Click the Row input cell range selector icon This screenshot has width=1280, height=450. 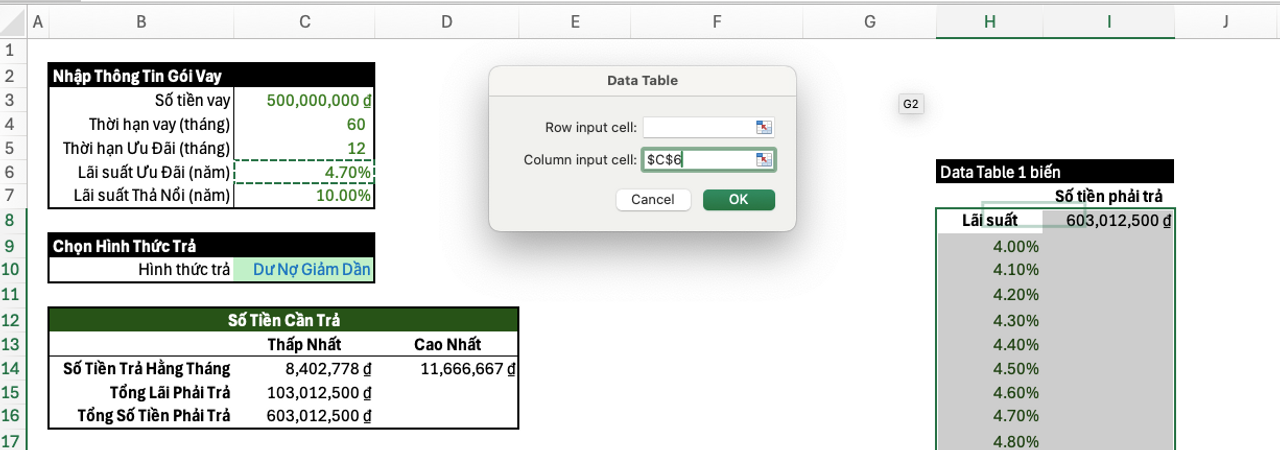(765, 127)
